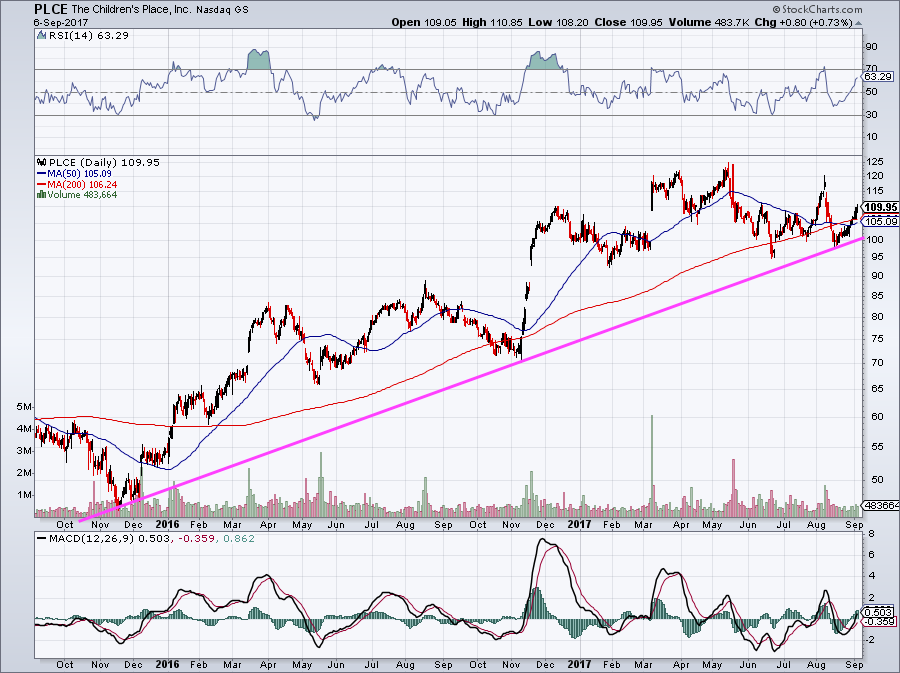Screen dimensions: 900x673
Task: Click the Close 109.95 value in the header
Action: click(x=628, y=22)
